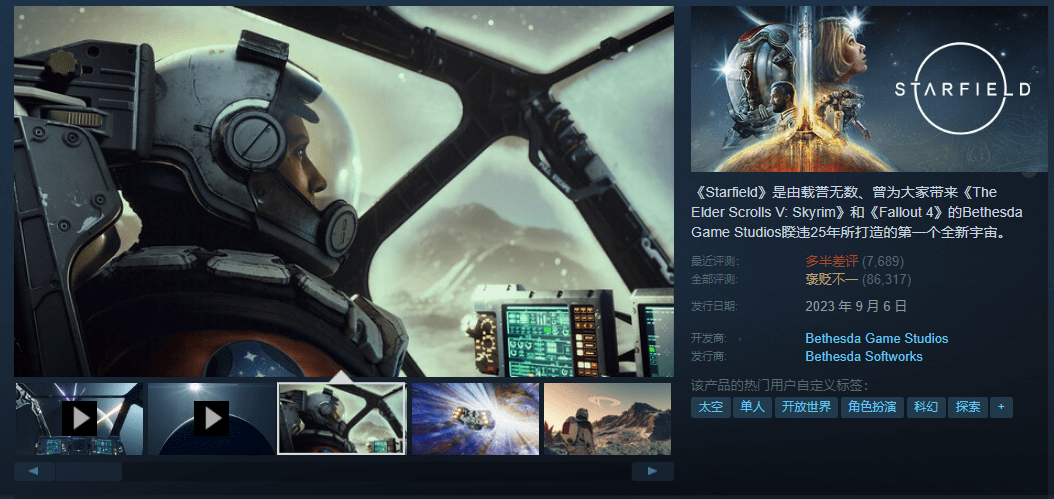The width and height of the screenshot is (1054, 499).
Task: Browse the 角色扮演 tag
Action: [x=872, y=407]
